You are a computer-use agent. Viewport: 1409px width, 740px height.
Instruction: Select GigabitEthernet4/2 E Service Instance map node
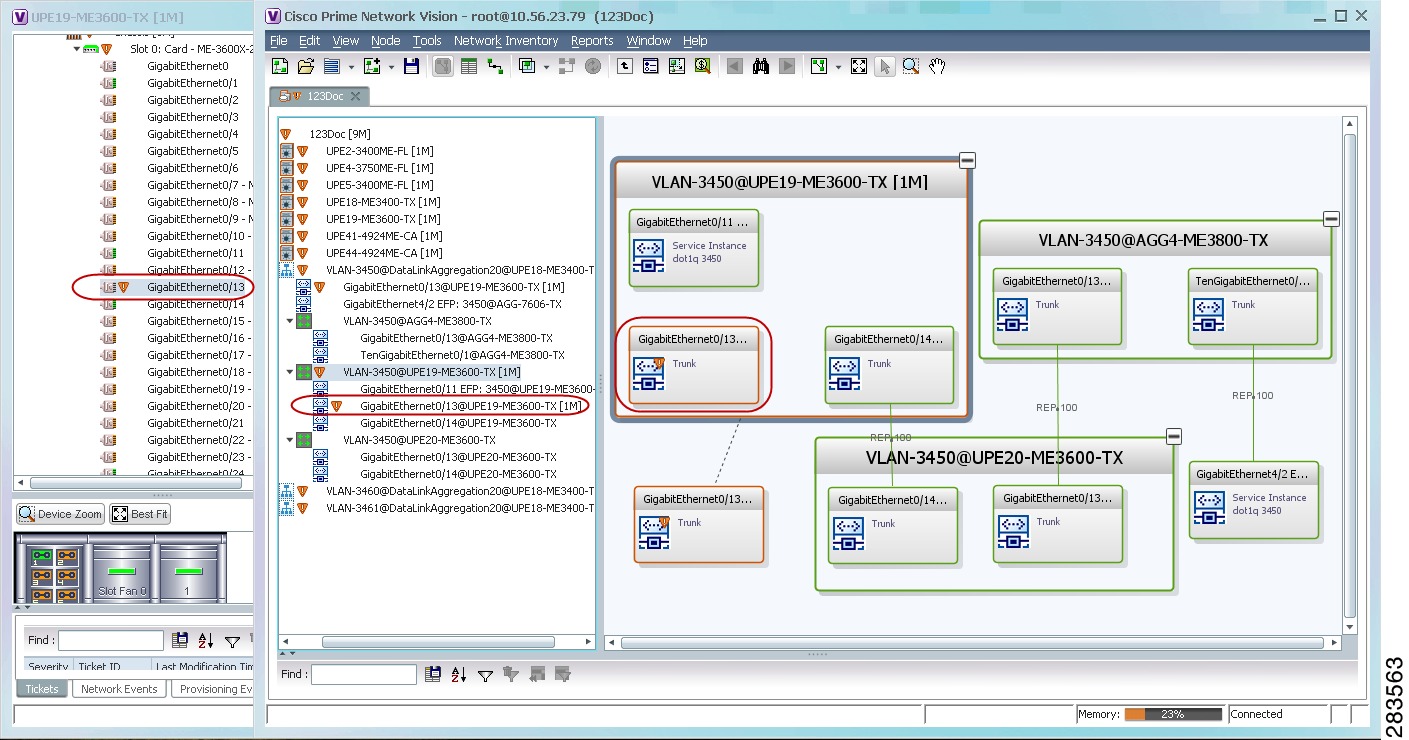click(1254, 500)
